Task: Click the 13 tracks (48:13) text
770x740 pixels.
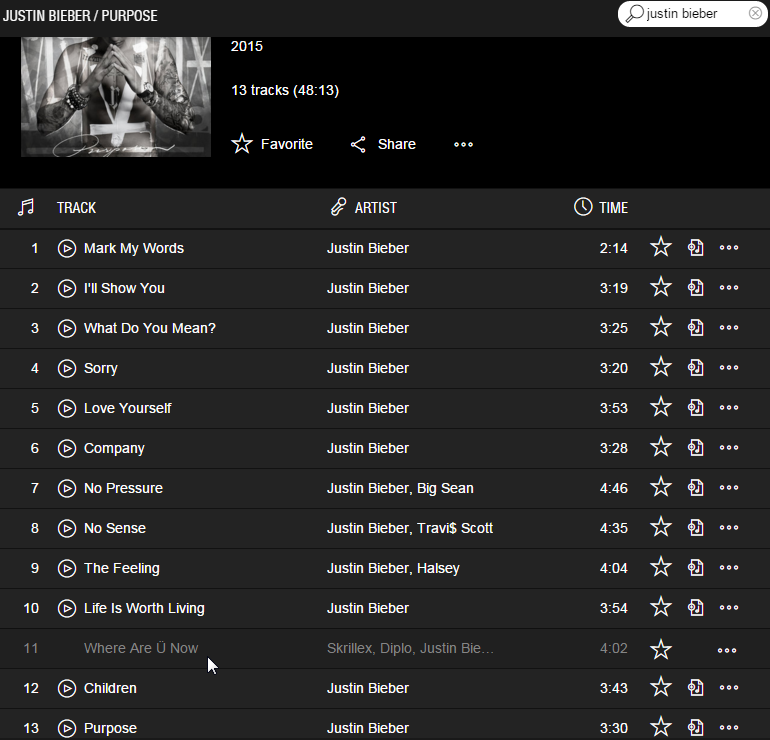Action: click(285, 90)
